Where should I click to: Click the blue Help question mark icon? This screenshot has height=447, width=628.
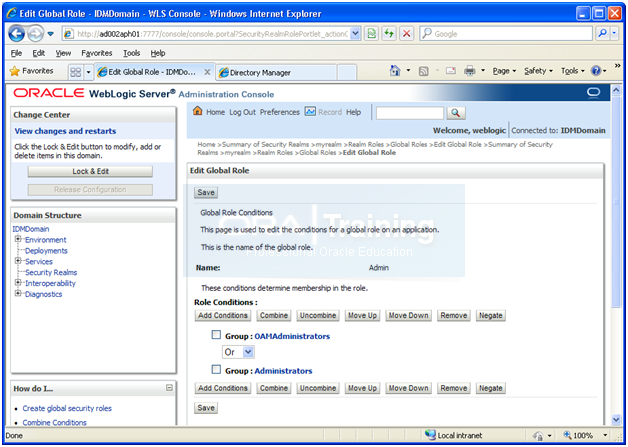[x=596, y=71]
